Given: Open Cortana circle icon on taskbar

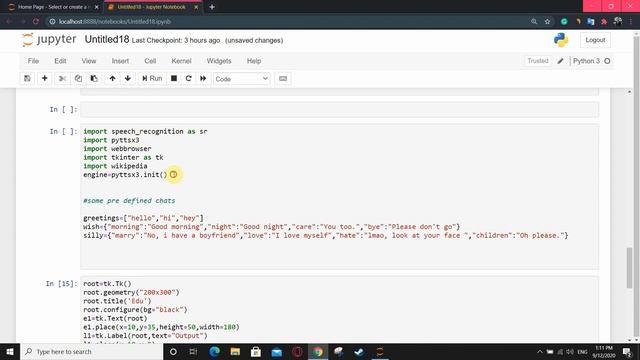Looking at the screenshot, I should click(173, 351).
